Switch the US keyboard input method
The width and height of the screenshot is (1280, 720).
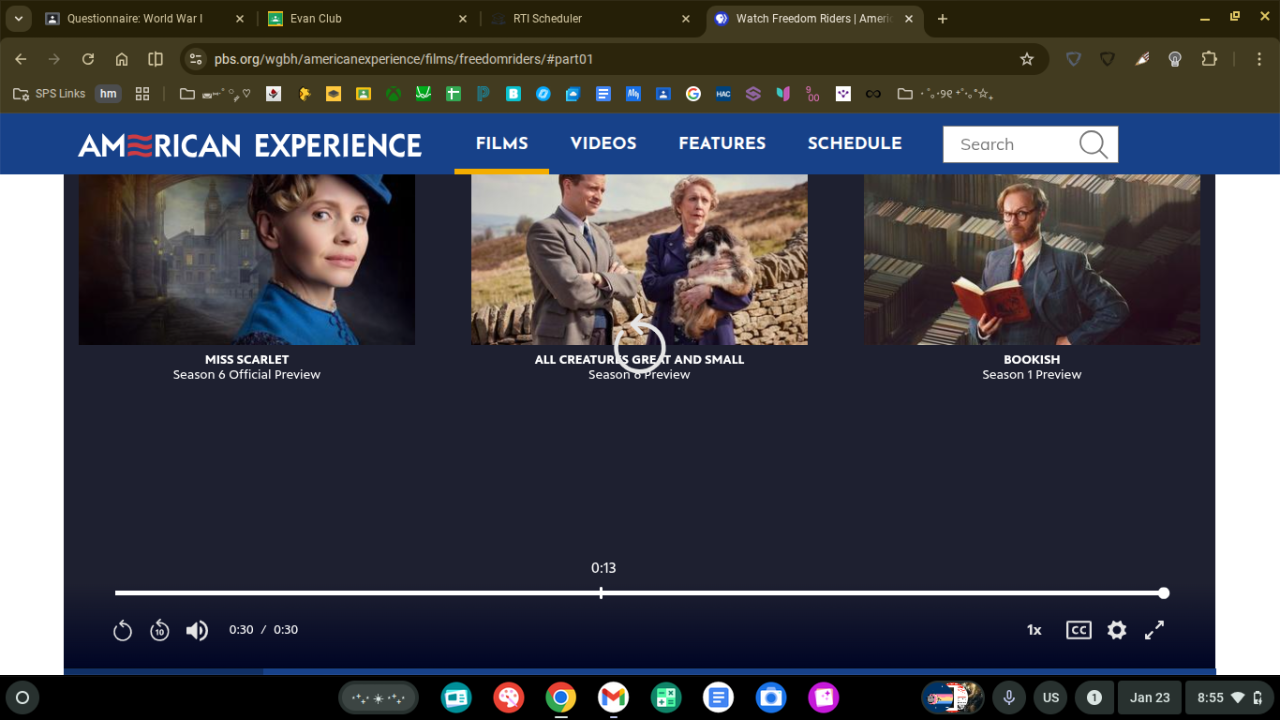(1051, 698)
